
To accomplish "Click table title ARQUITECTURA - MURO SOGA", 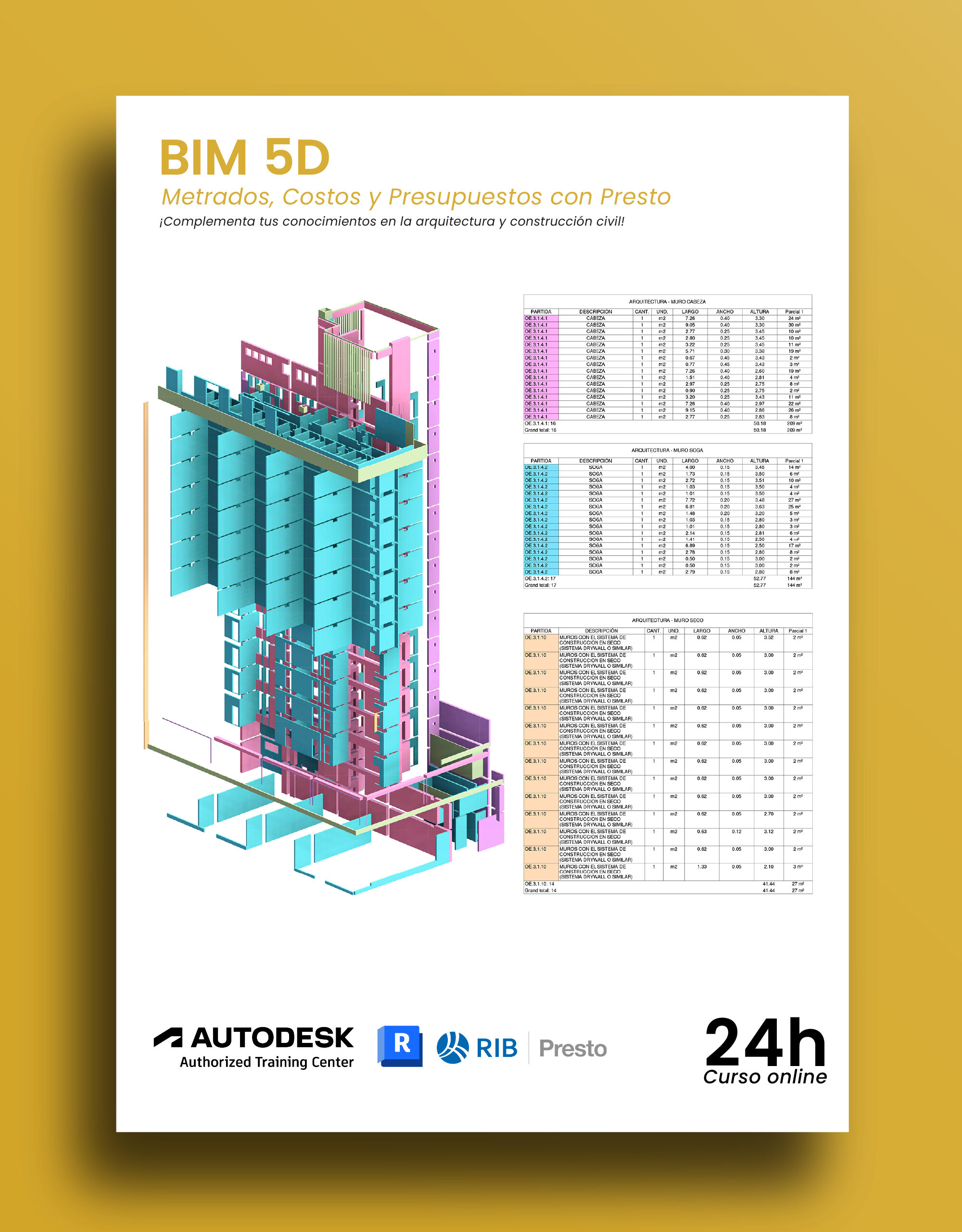I will (x=667, y=450).
